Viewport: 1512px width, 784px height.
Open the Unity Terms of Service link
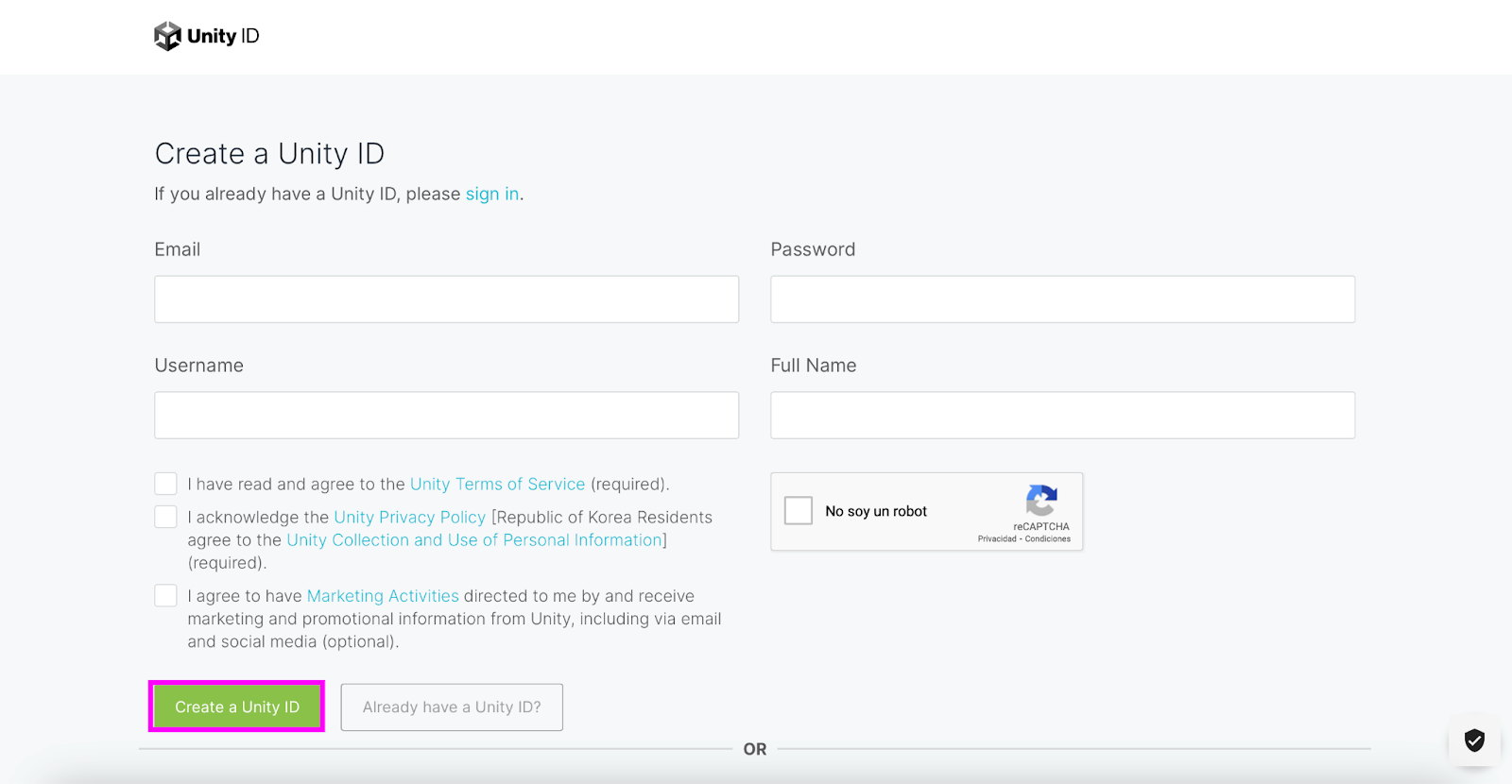pyautogui.click(x=498, y=484)
